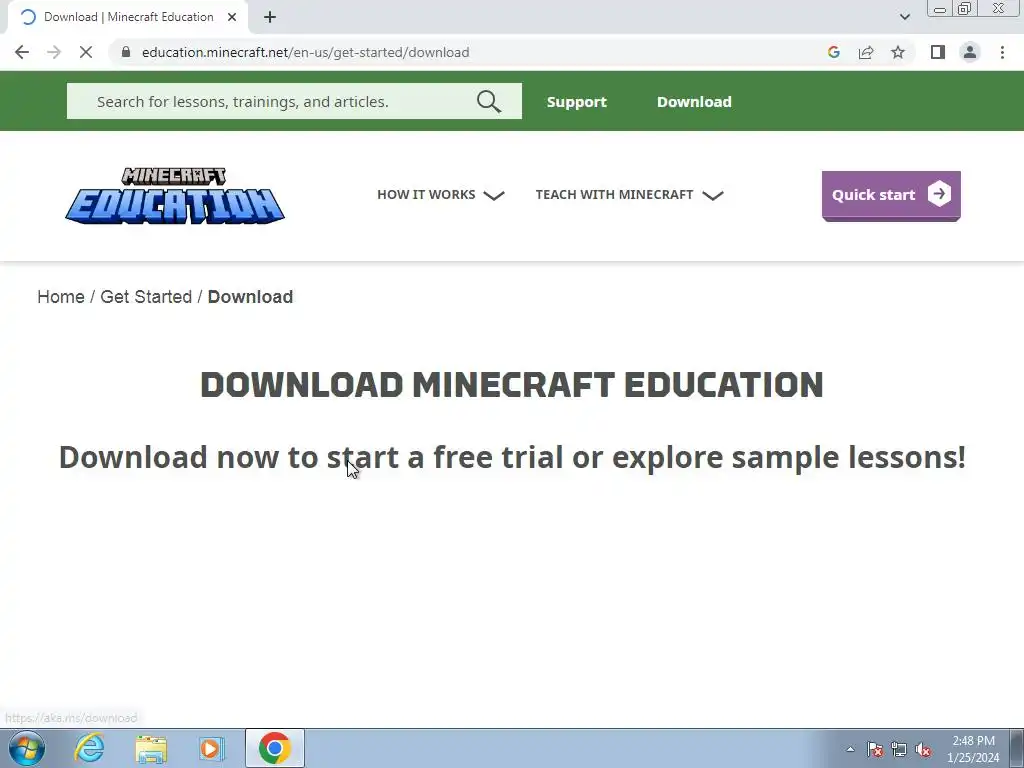Image resolution: width=1024 pixels, height=768 pixels.
Task: Bookmark this page with the star icon
Action: pyautogui.click(x=898, y=52)
